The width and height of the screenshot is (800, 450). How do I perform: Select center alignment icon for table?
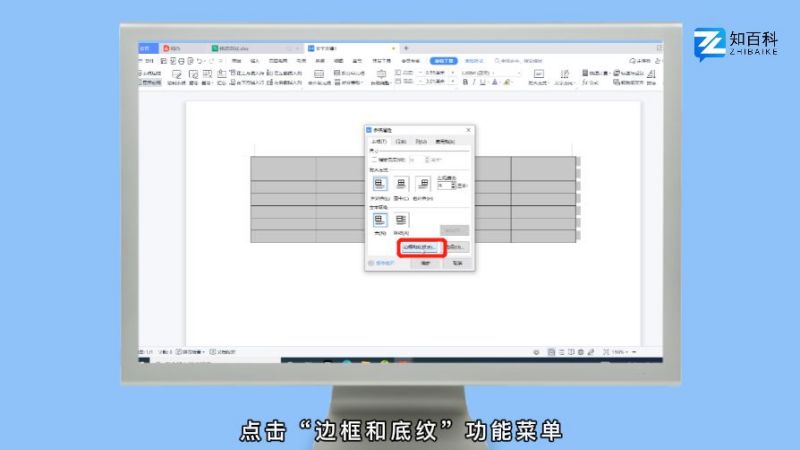[401, 184]
